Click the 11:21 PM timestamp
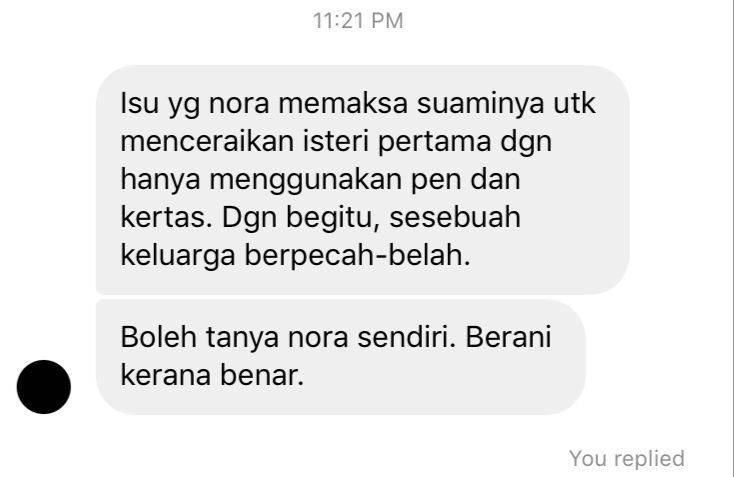The image size is (734, 477). [x=358, y=21]
